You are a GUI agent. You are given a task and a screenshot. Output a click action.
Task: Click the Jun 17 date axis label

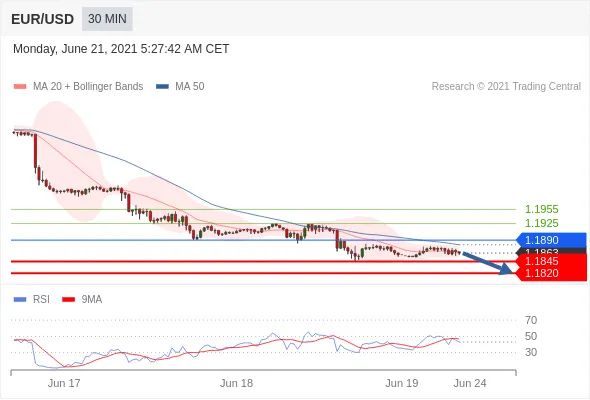click(64, 383)
